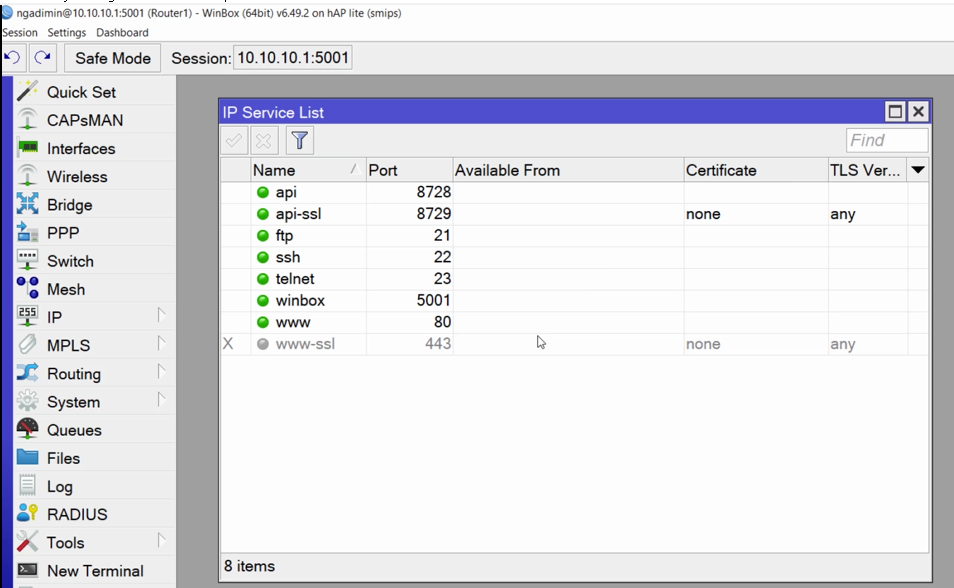954x588 pixels.
Task: Sort by TLS Version column header
Action: [868, 170]
